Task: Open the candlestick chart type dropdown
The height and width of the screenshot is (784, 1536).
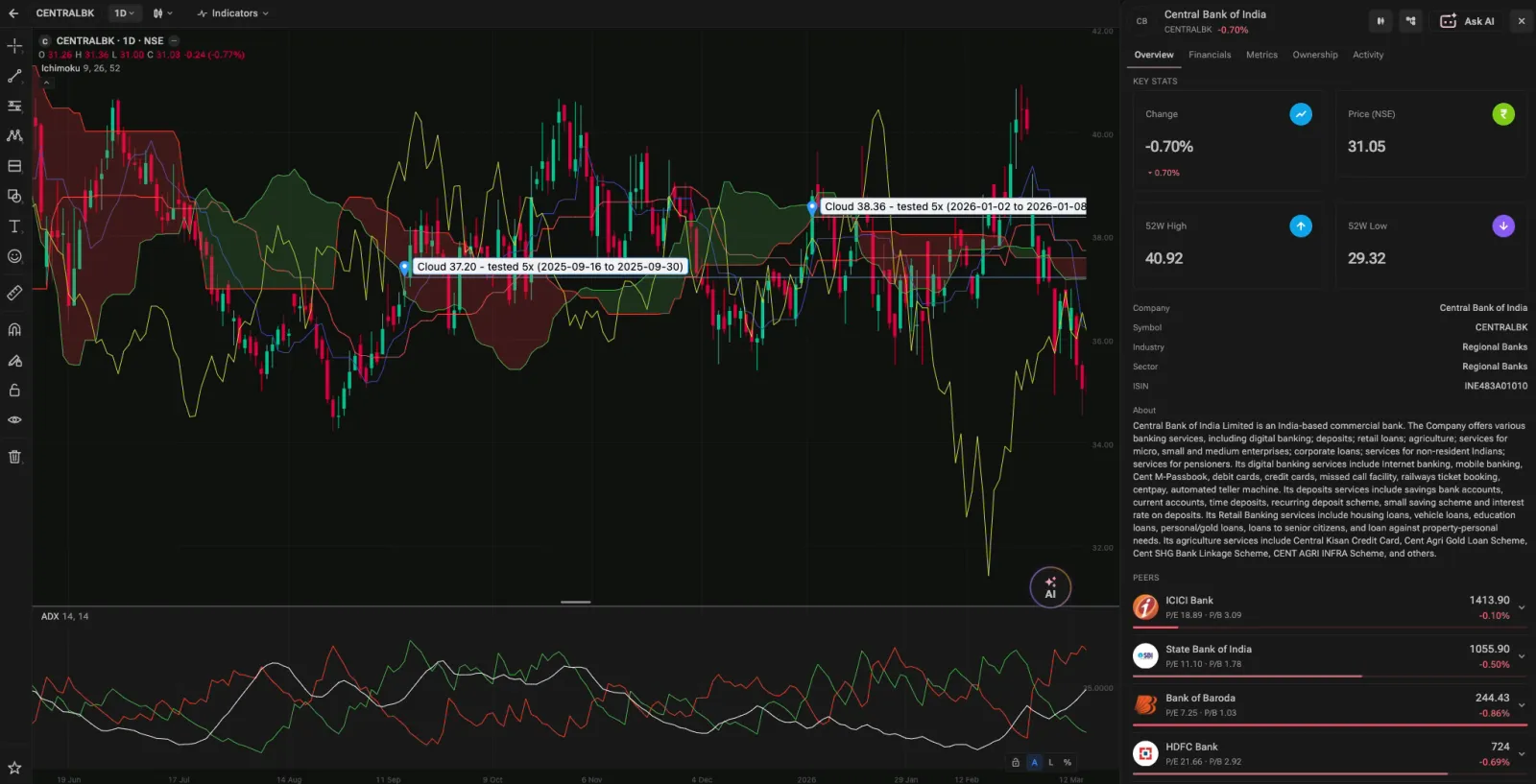Action: click(162, 13)
